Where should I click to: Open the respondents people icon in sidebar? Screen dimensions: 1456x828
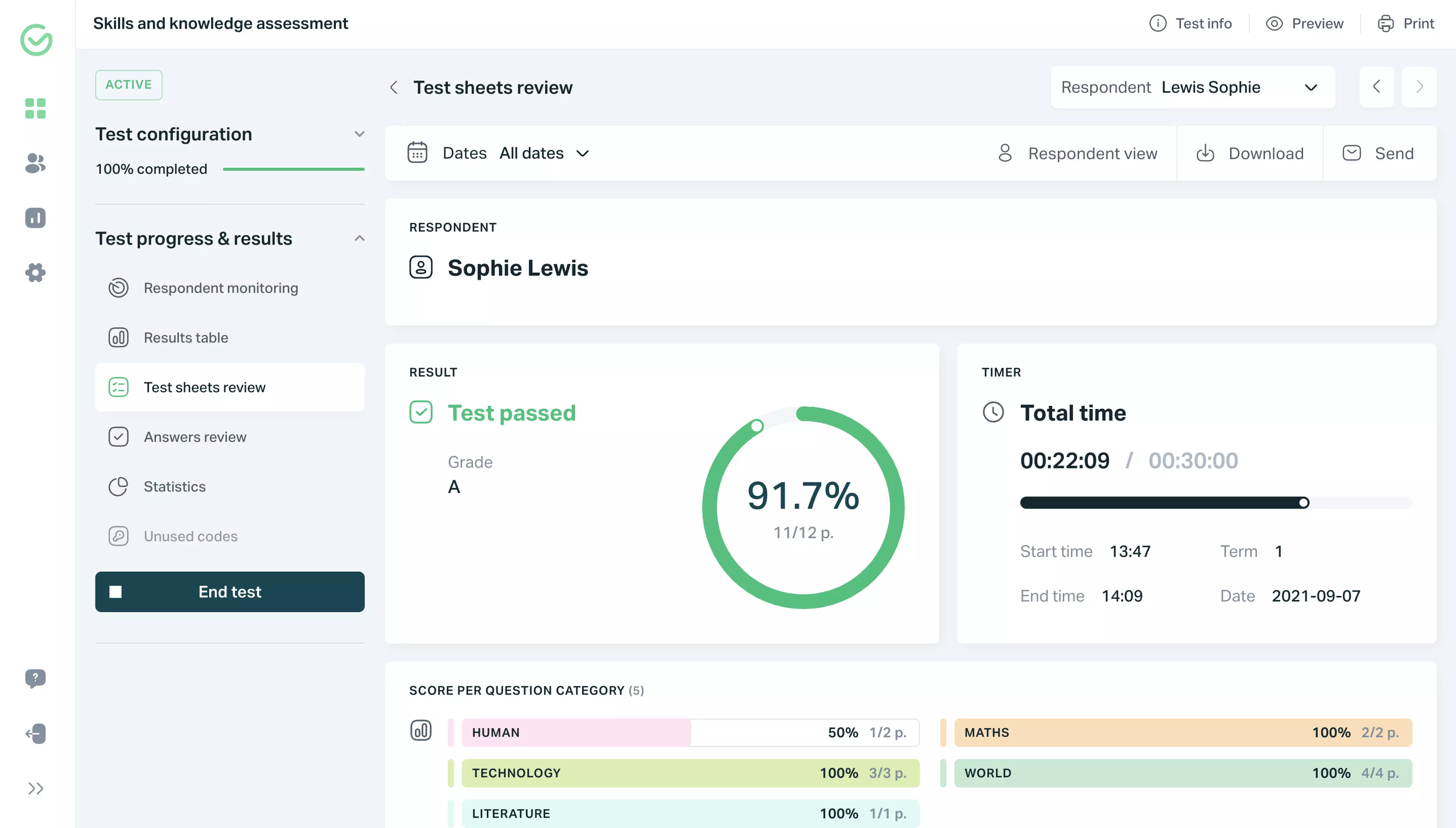[x=35, y=163]
